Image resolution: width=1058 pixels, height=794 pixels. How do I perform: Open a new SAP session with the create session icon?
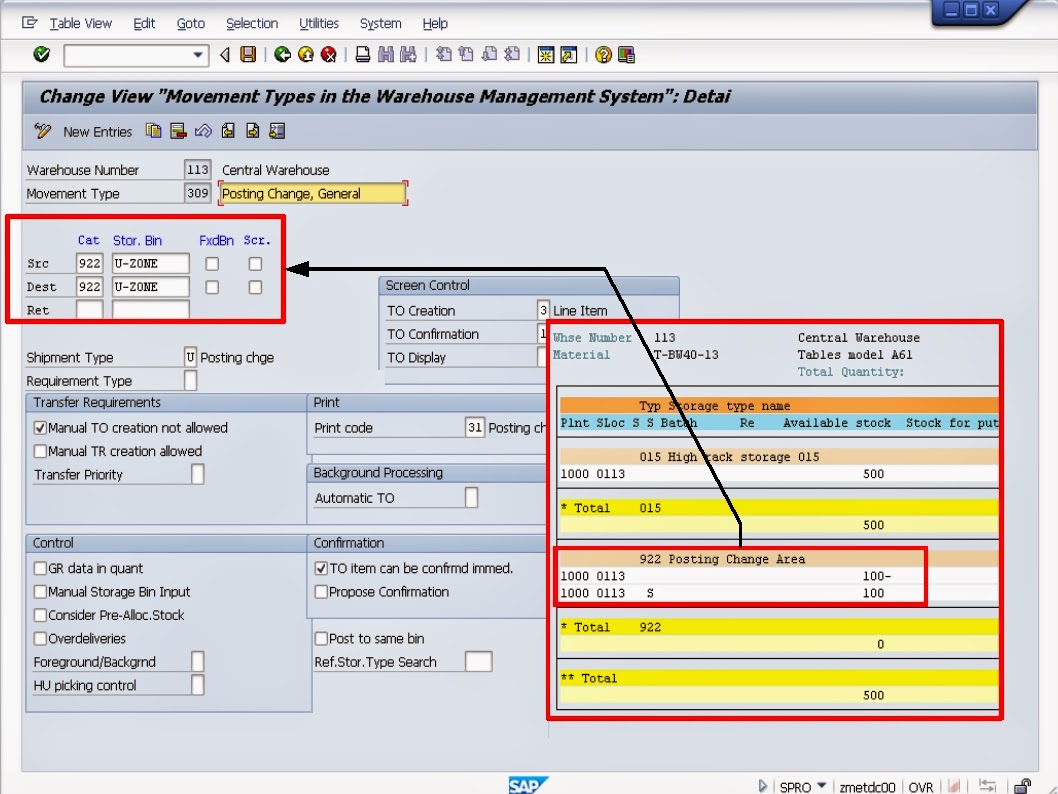547,55
